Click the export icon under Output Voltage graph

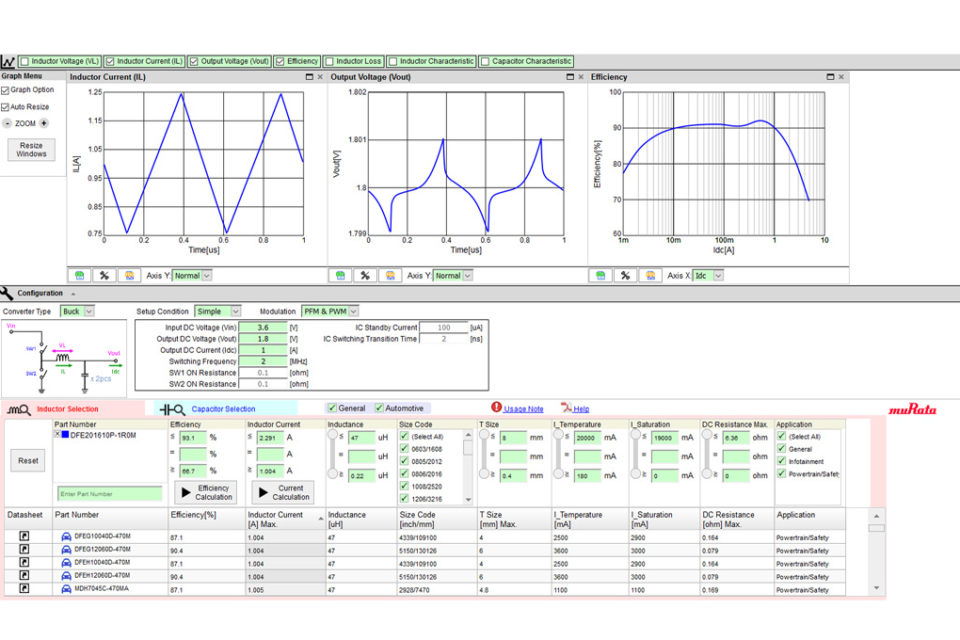tap(390, 276)
